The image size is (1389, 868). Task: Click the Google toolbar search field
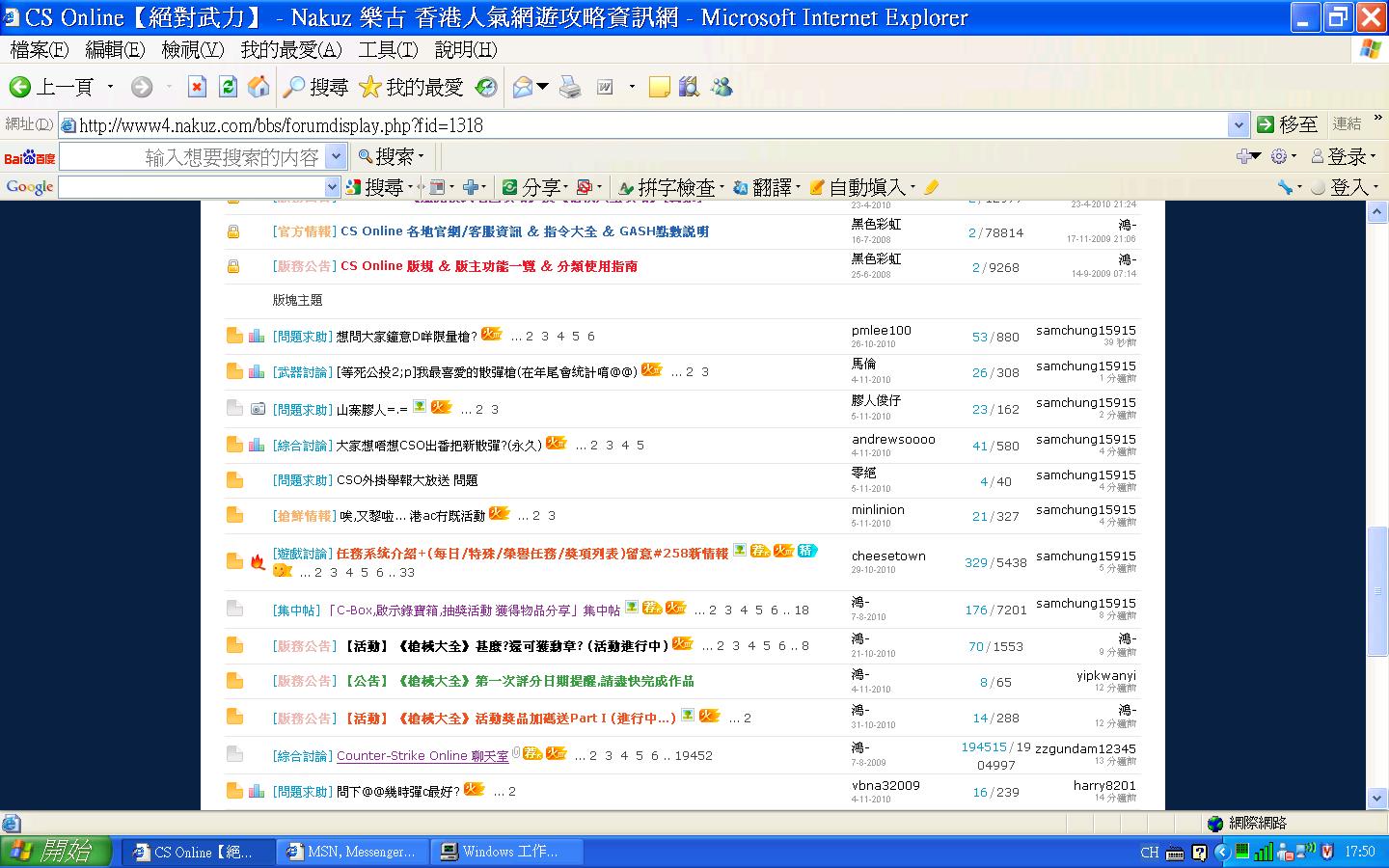point(192,187)
